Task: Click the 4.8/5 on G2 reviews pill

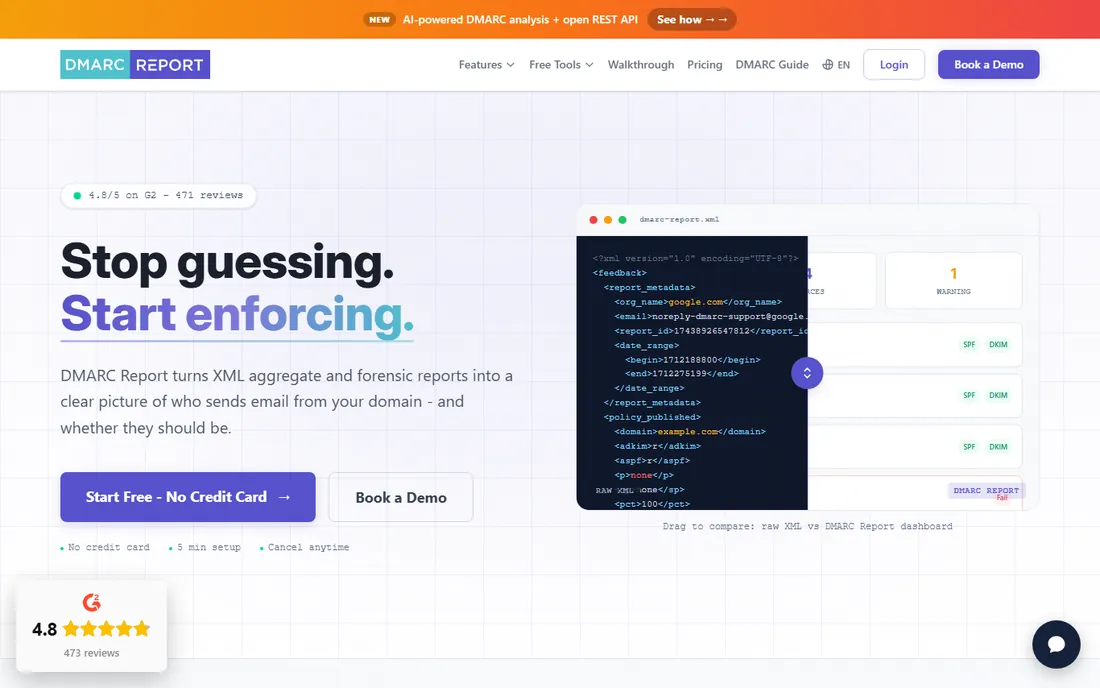Action: click(159, 195)
